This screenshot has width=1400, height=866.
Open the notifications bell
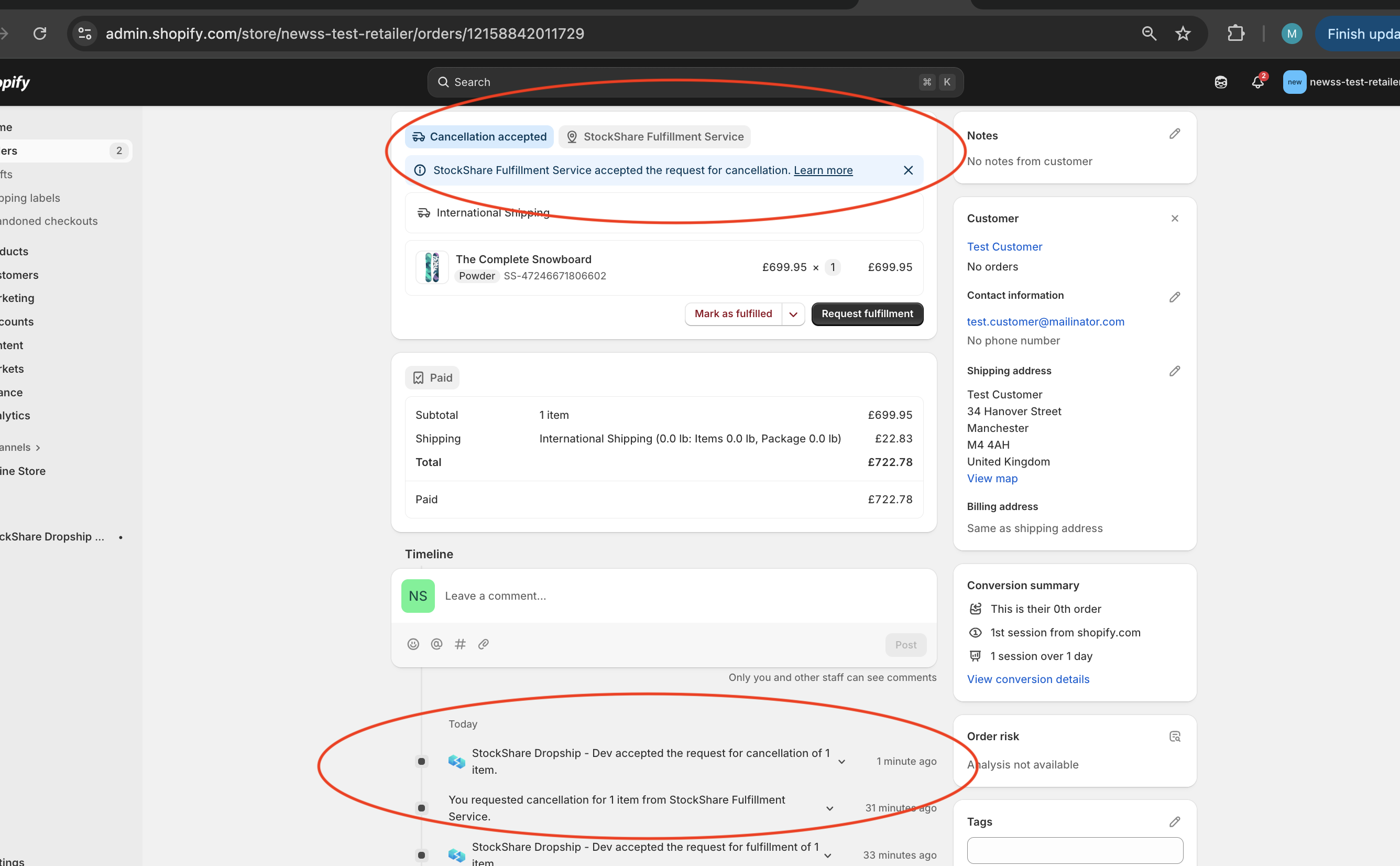1257,82
